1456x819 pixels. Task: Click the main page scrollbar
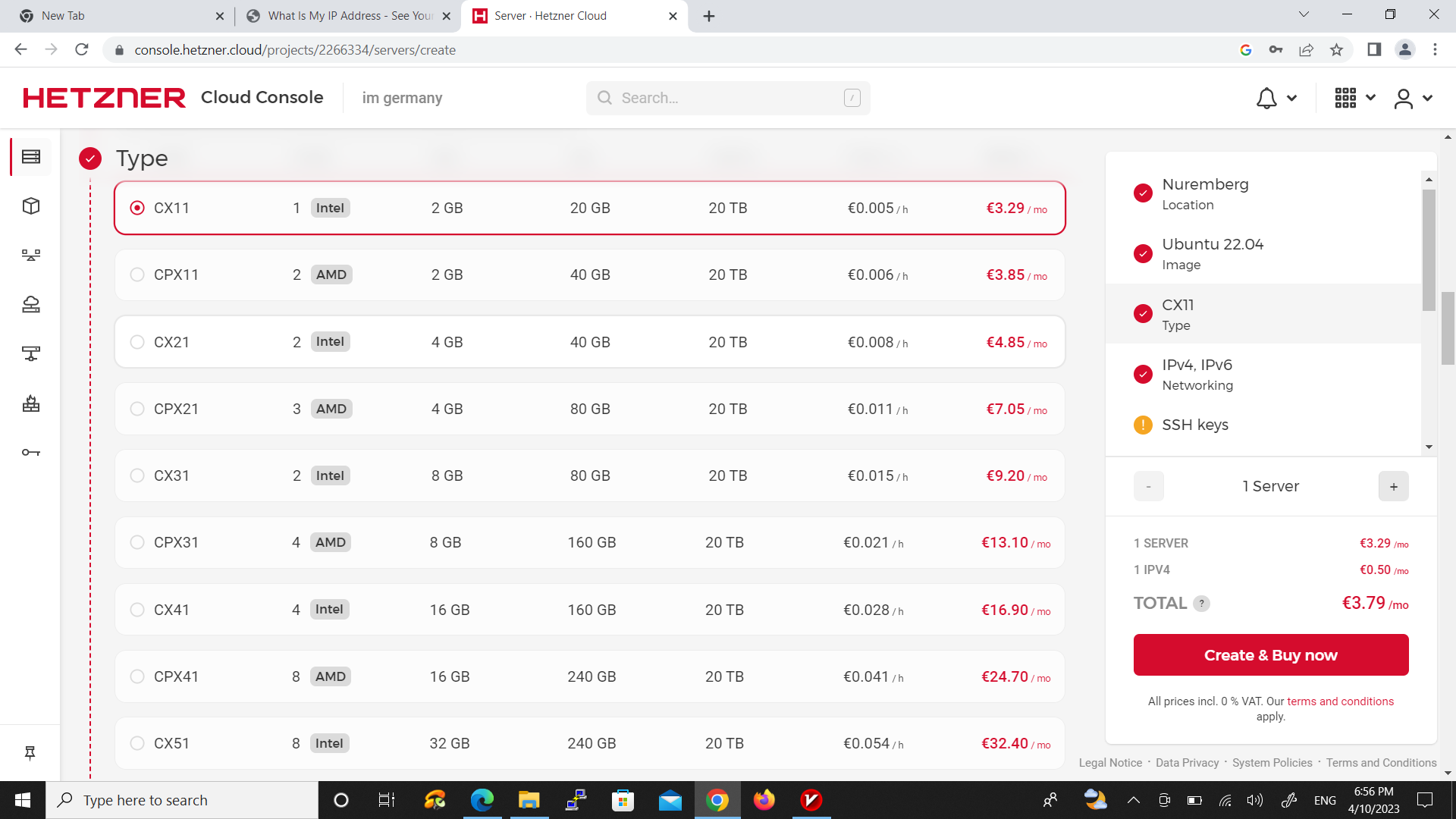1448,328
